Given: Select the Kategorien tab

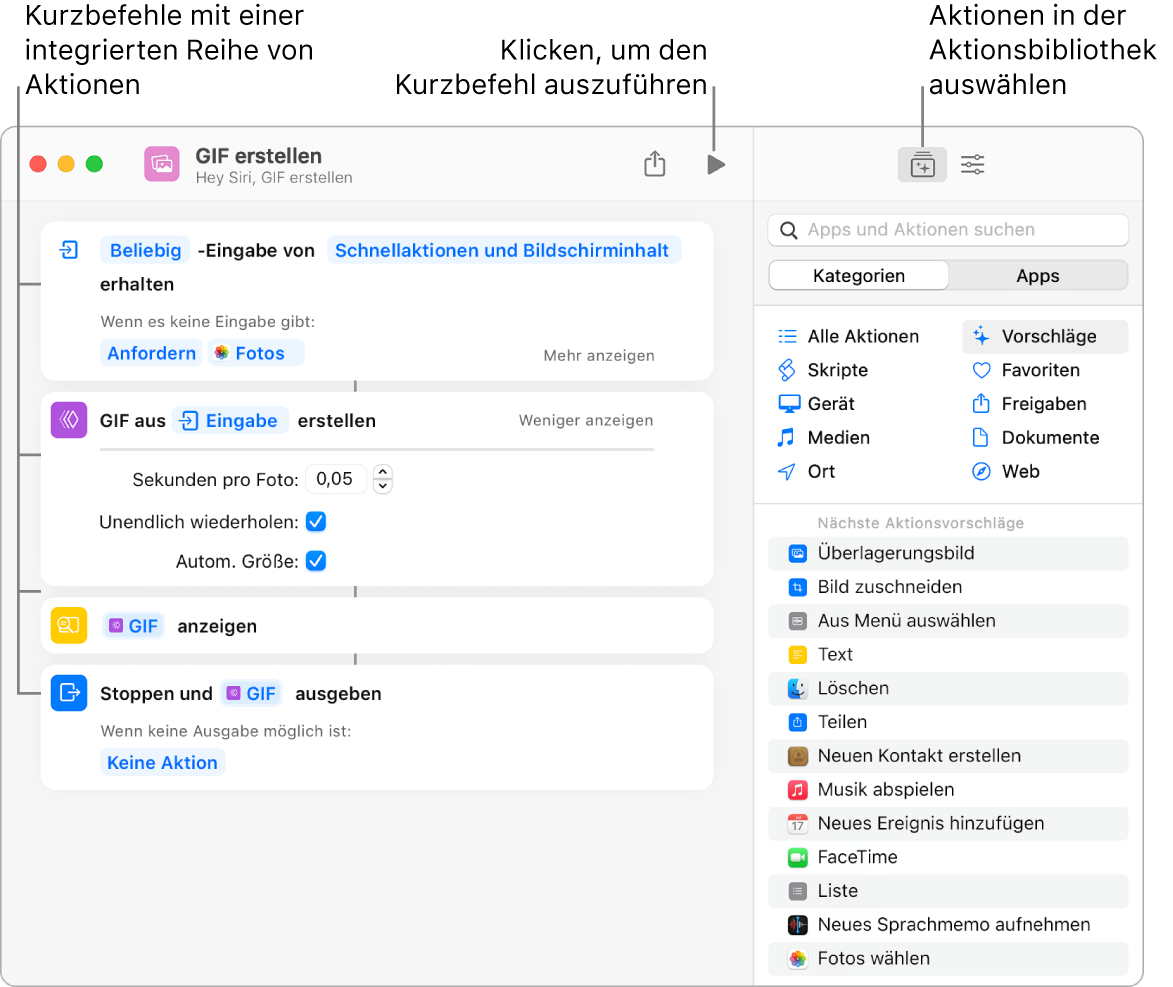Looking at the screenshot, I should pos(858,275).
